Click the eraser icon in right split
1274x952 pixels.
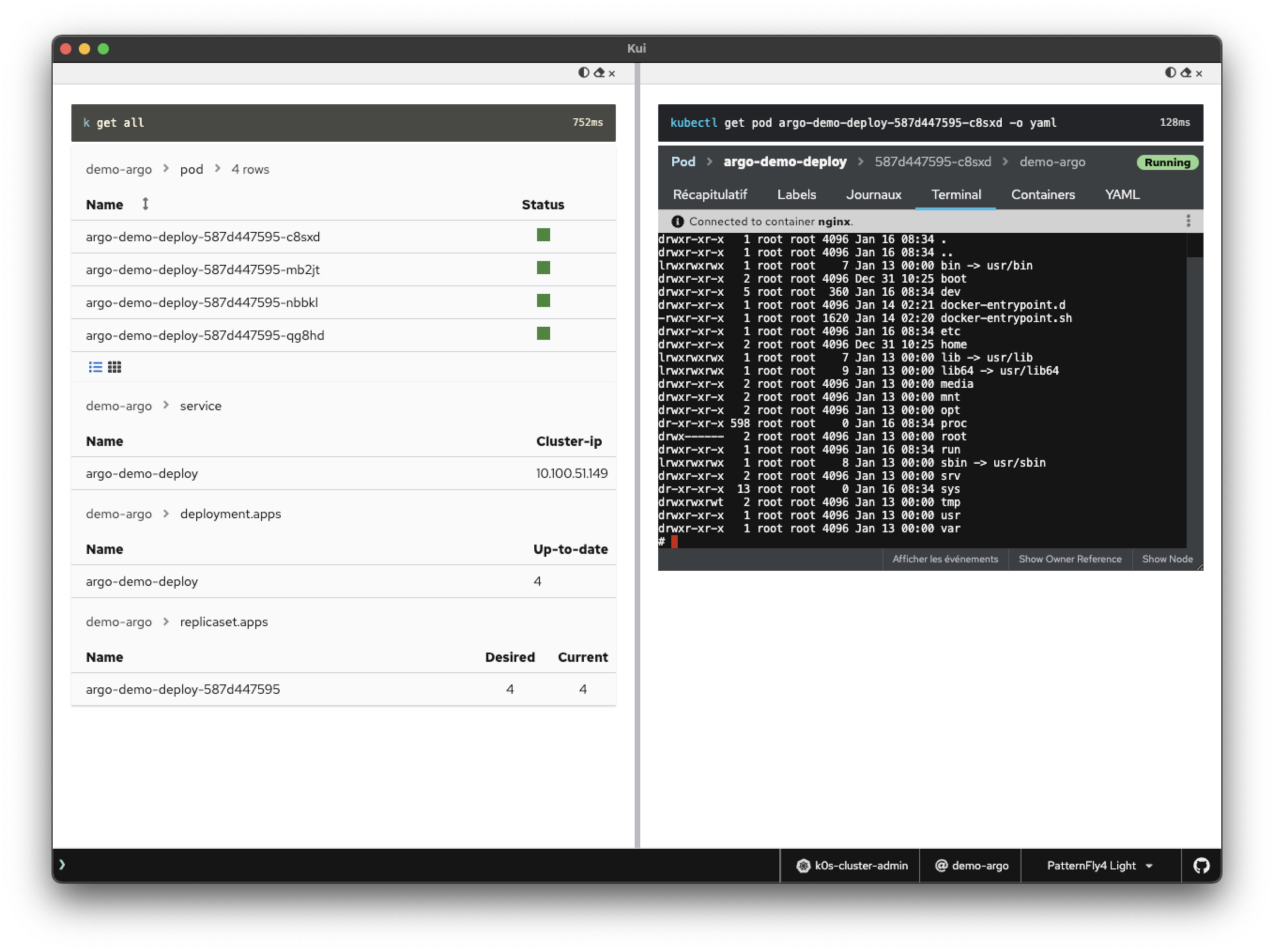pyautogui.click(x=1186, y=73)
